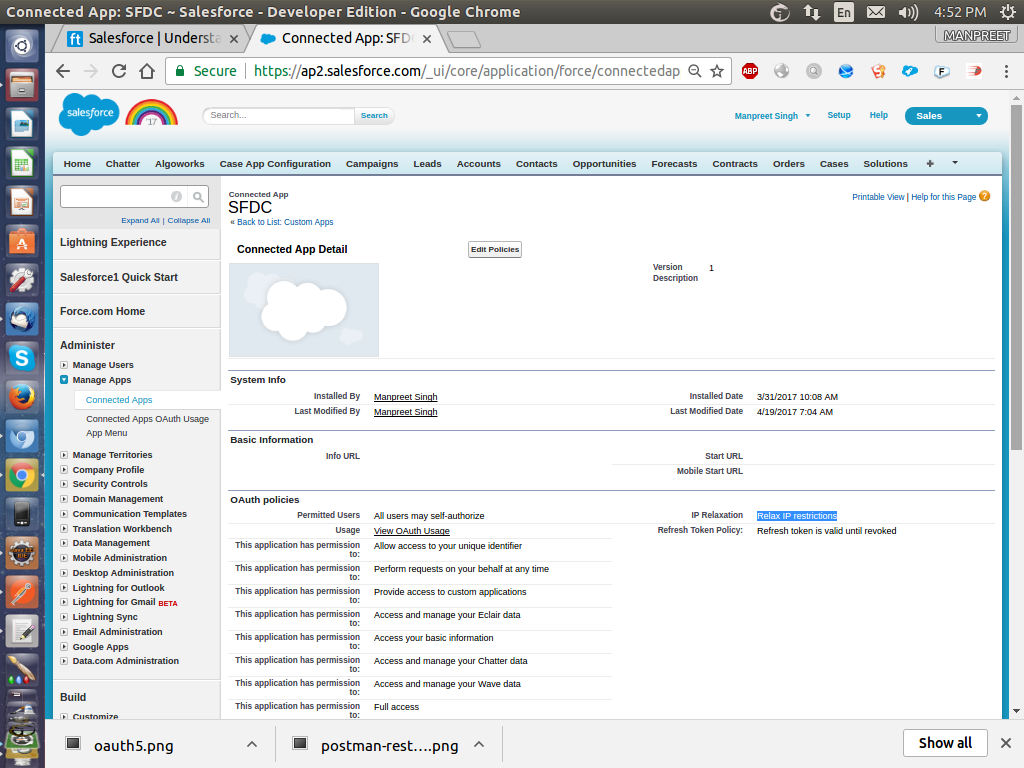The image size is (1024, 768).
Task: Click Expand All in sidebar
Action: coord(140,221)
